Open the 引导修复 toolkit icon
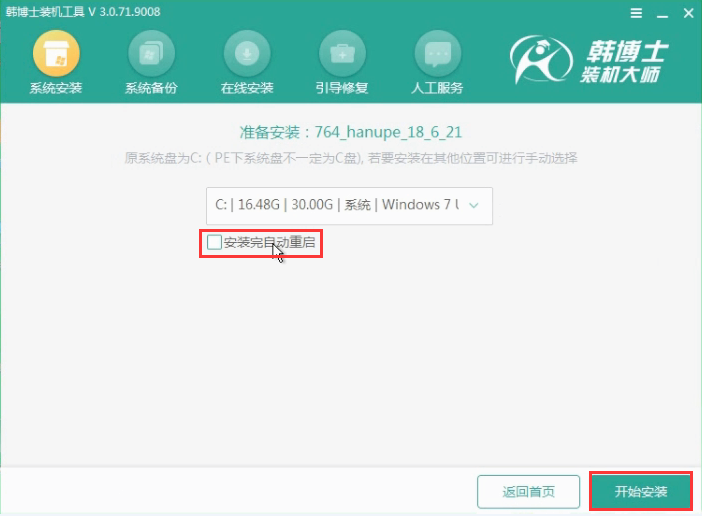 point(342,53)
